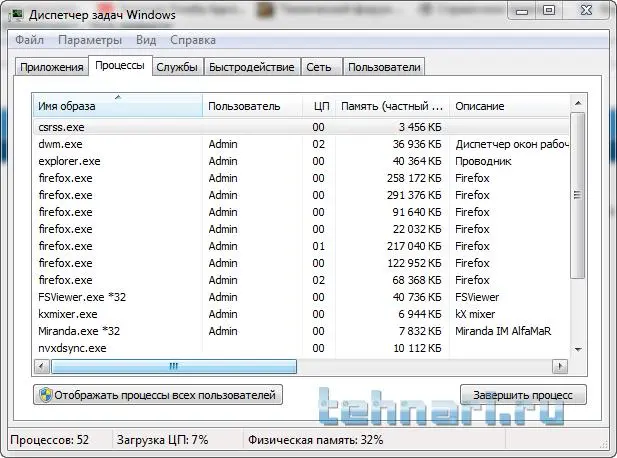617x458 pixels.
Task: Sort by Пользователь column header
Action: (x=252, y=106)
